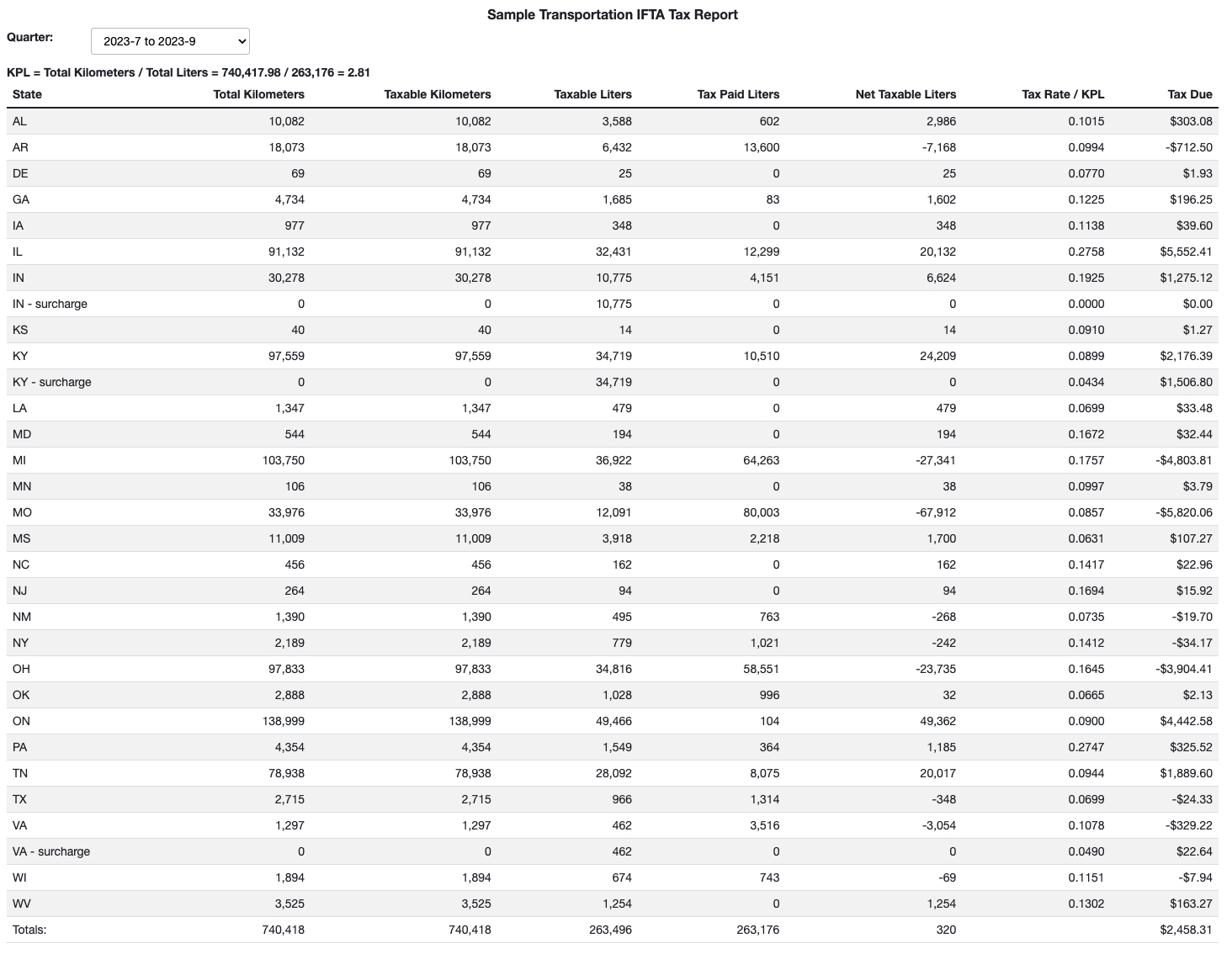Click the Total Kilometers column header

point(258,94)
